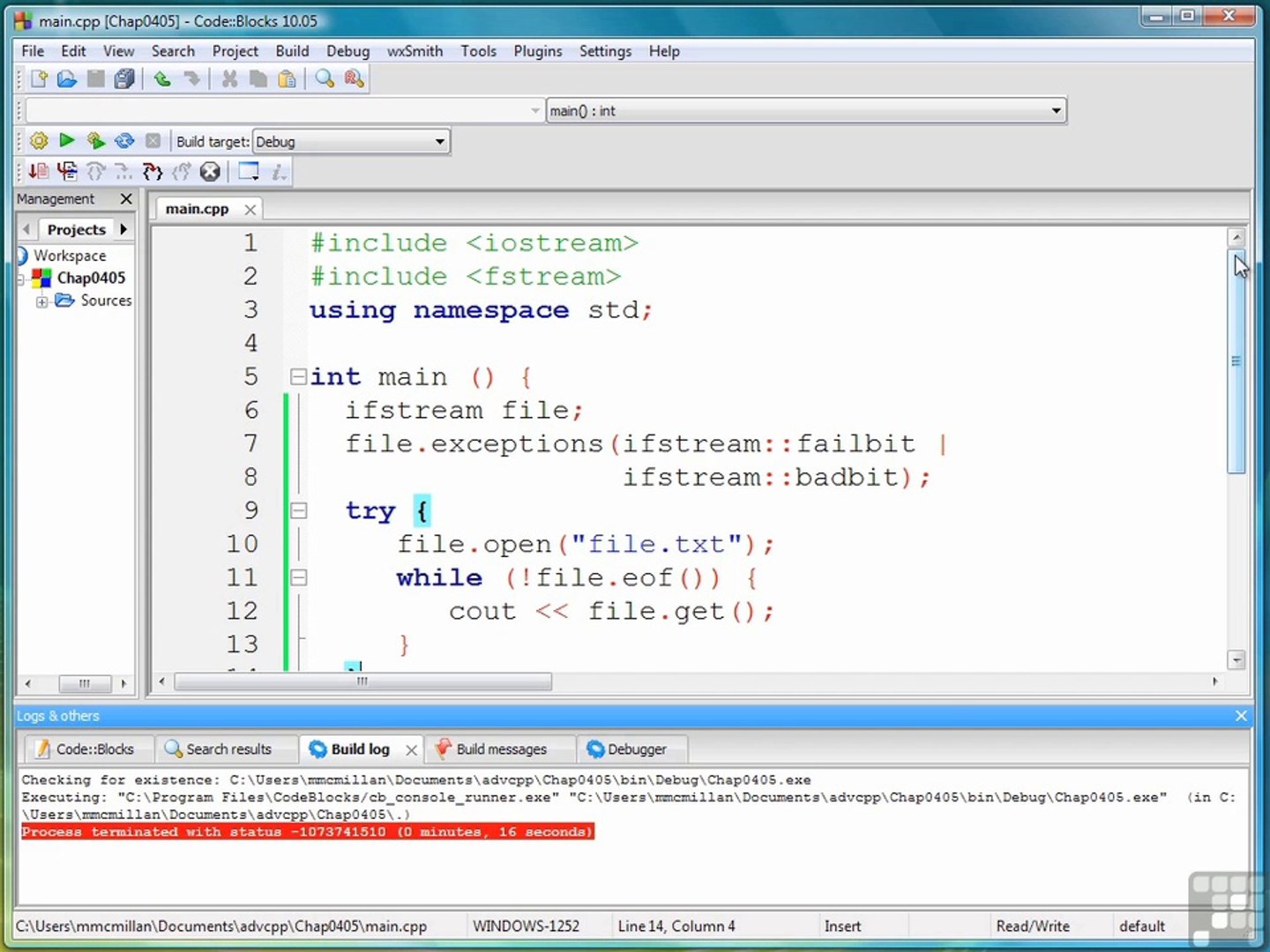Rebuild project with blue arrows icon
This screenshot has width=1270, height=952.
click(x=124, y=141)
